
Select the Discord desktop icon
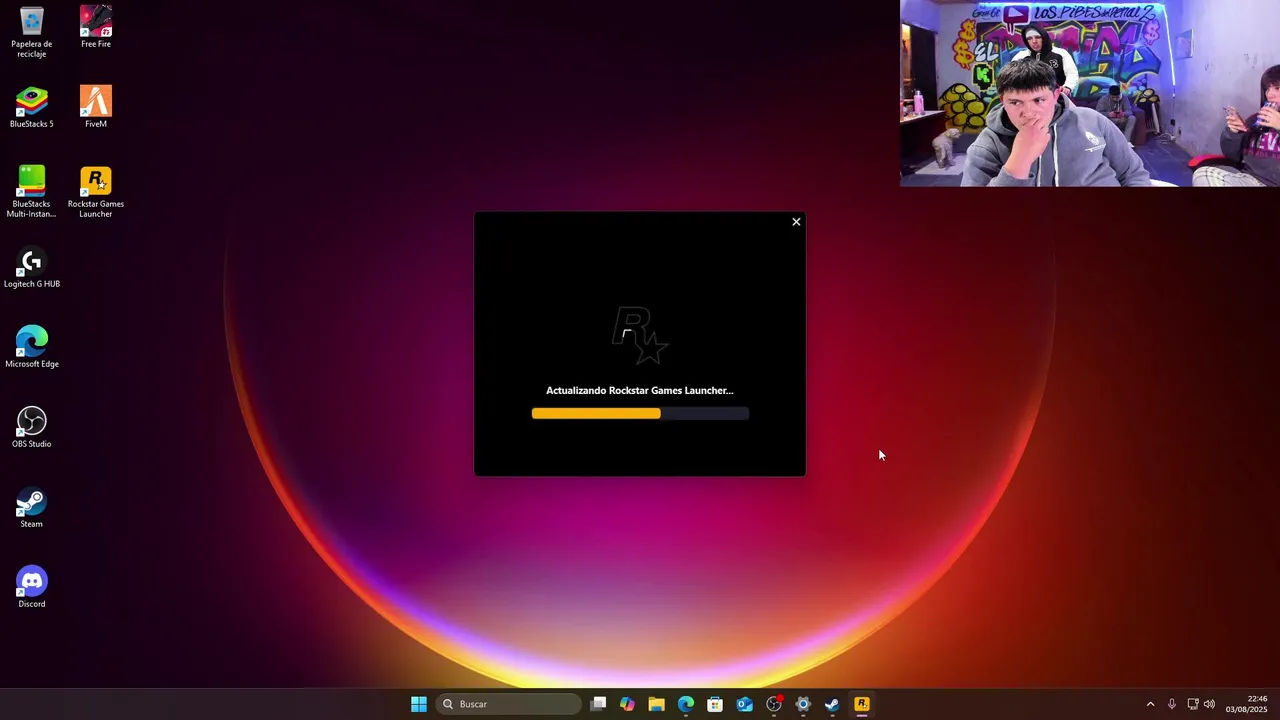32,587
